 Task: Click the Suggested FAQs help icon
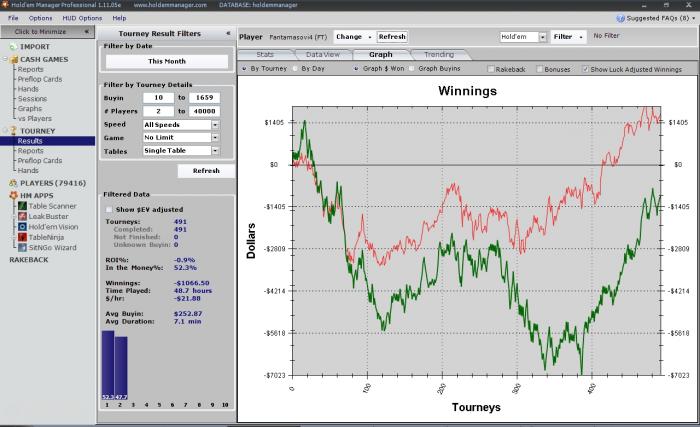pos(620,18)
